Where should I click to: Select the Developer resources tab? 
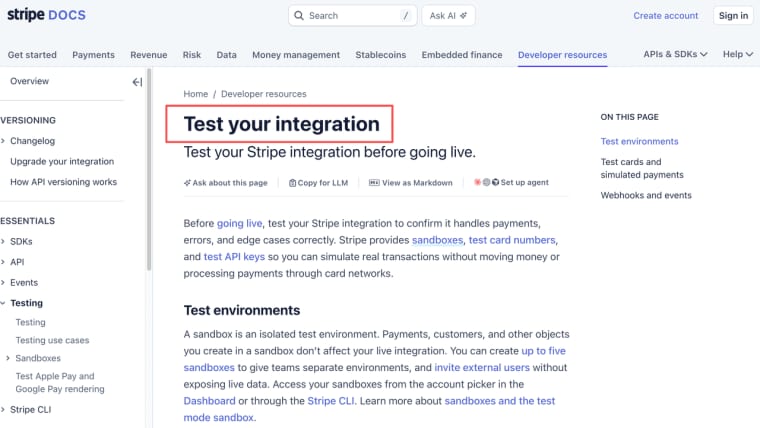pyautogui.click(x=562, y=55)
